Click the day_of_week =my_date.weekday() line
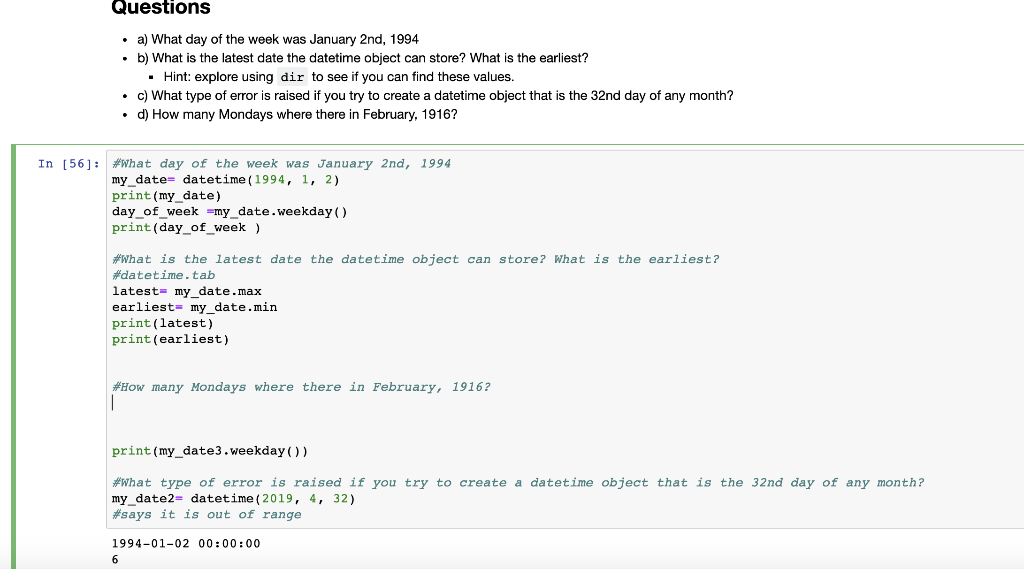Screen dimensions: 1024x569 (230, 212)
